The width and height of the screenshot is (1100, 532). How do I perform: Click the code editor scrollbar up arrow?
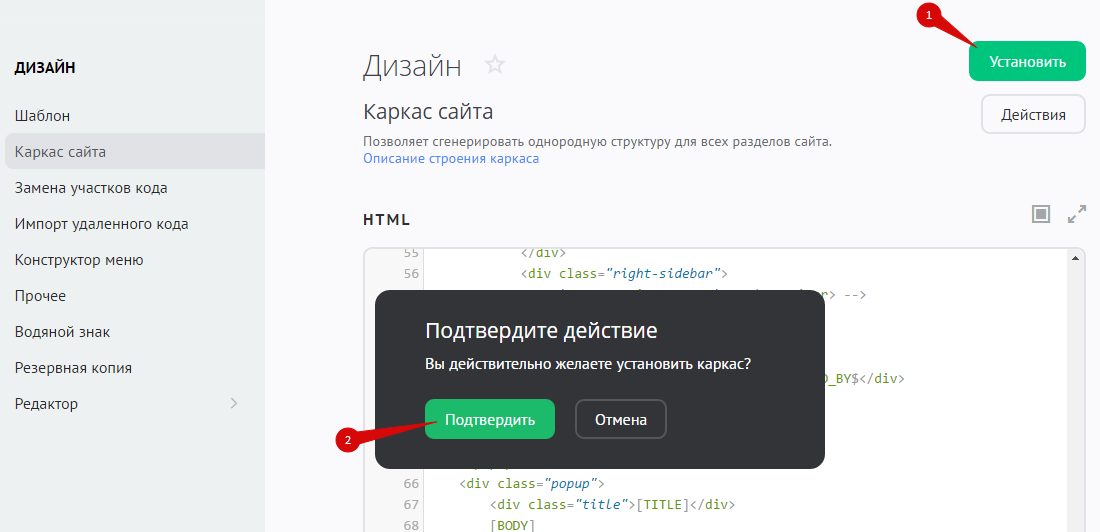pos(1076,257)
